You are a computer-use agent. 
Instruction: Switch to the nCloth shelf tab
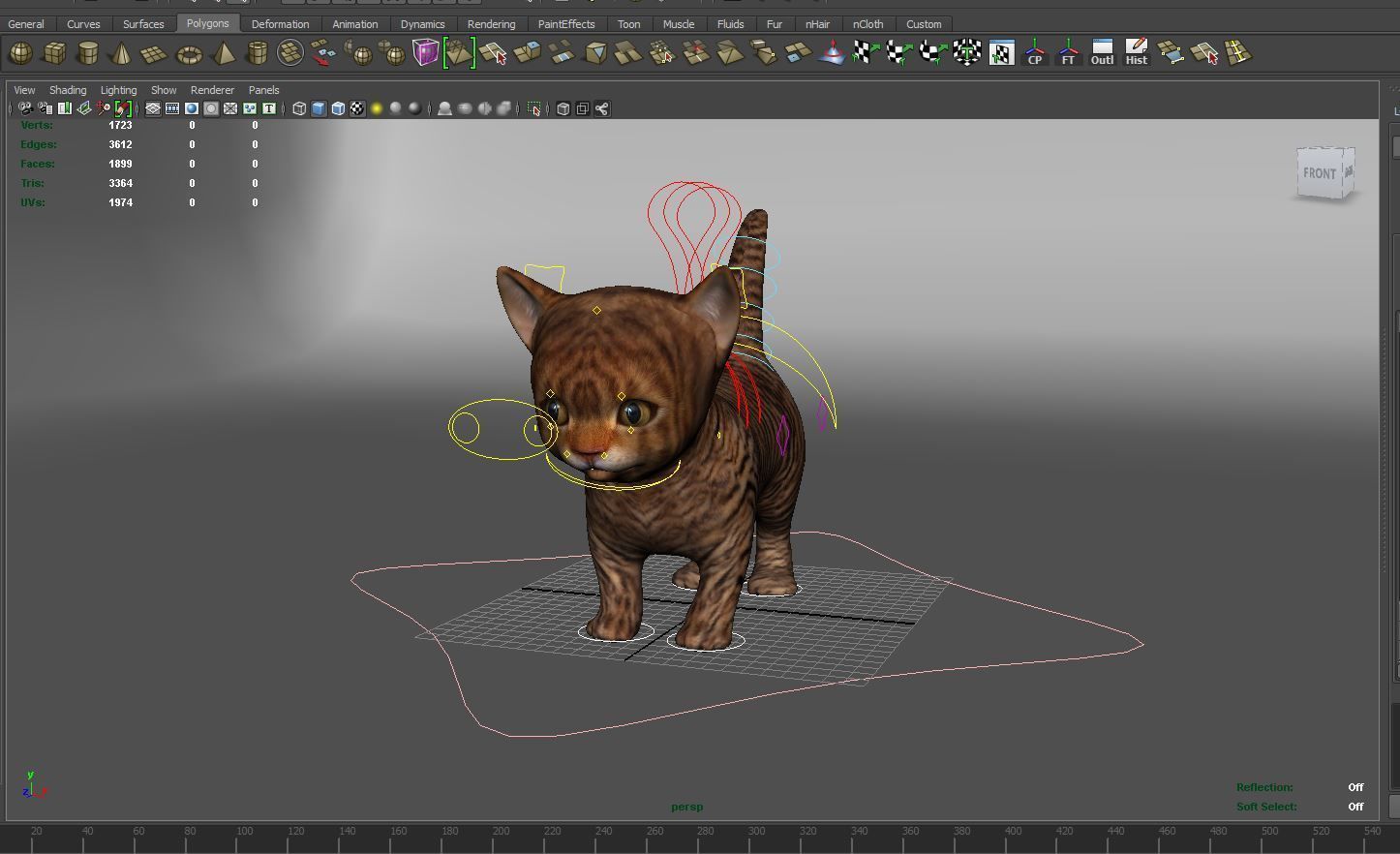pyautogui.click(x=868, y=24)
